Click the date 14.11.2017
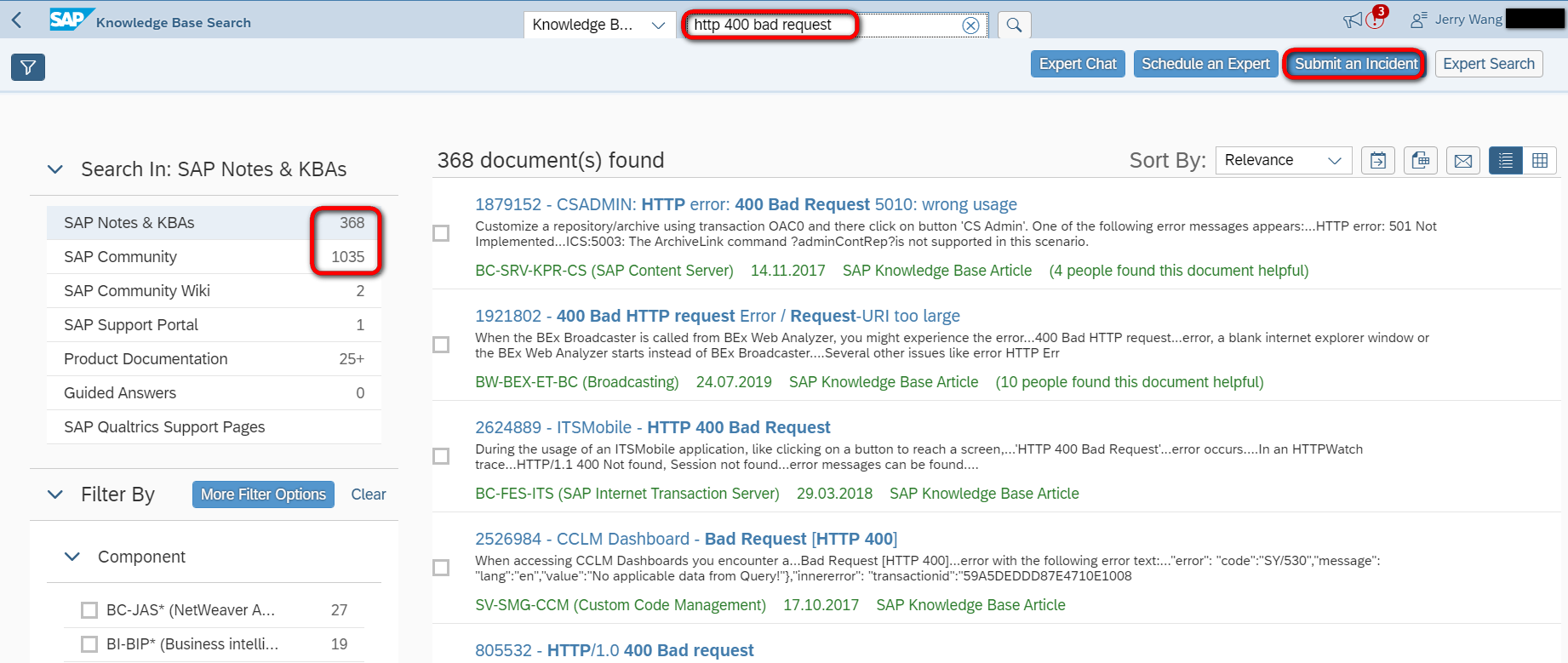The image size is (1568, 663). click(x=788, y=271)
